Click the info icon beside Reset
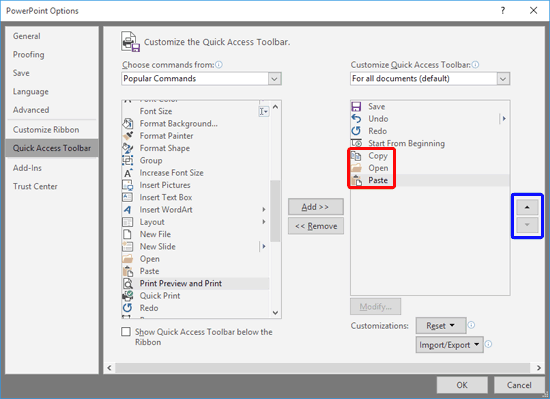Screen dimensions: 550x399 point(471,325)
